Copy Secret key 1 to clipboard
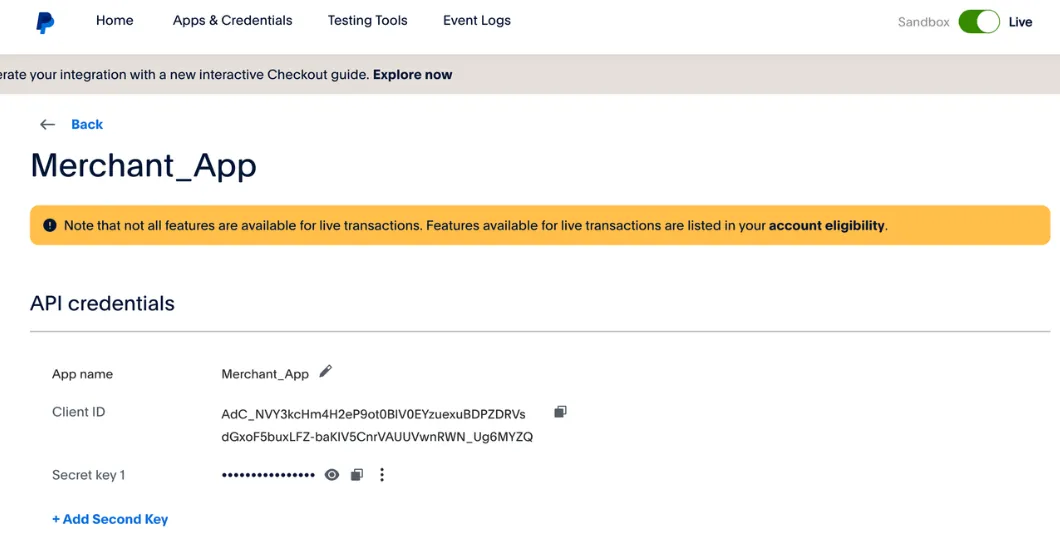Image resolution: width=1060 pixels, height=550 pixels. click(x=357, y=474)
